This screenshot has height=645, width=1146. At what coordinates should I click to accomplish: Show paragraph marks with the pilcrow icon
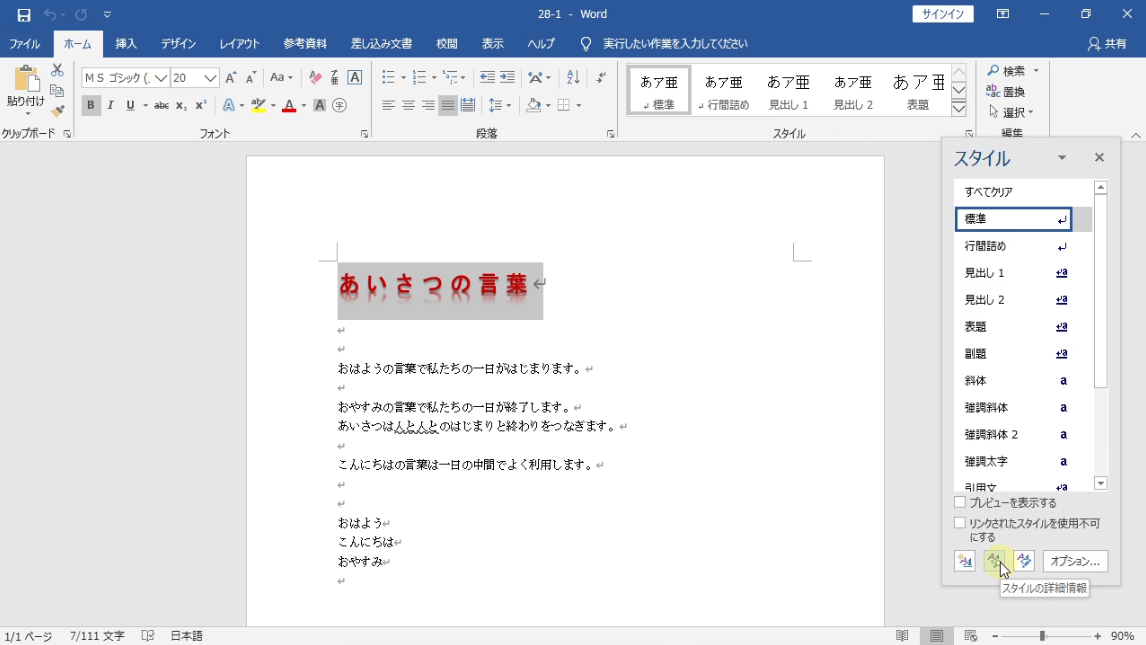600,77
